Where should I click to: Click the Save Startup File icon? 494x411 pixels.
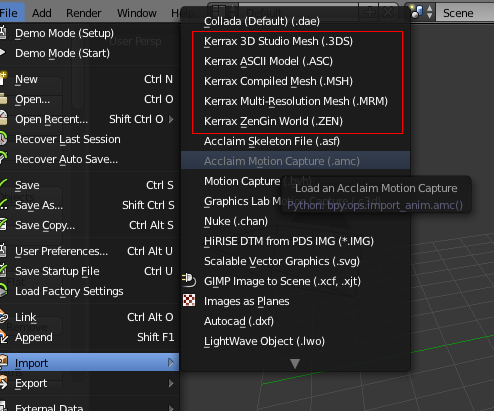coord(3,271)
